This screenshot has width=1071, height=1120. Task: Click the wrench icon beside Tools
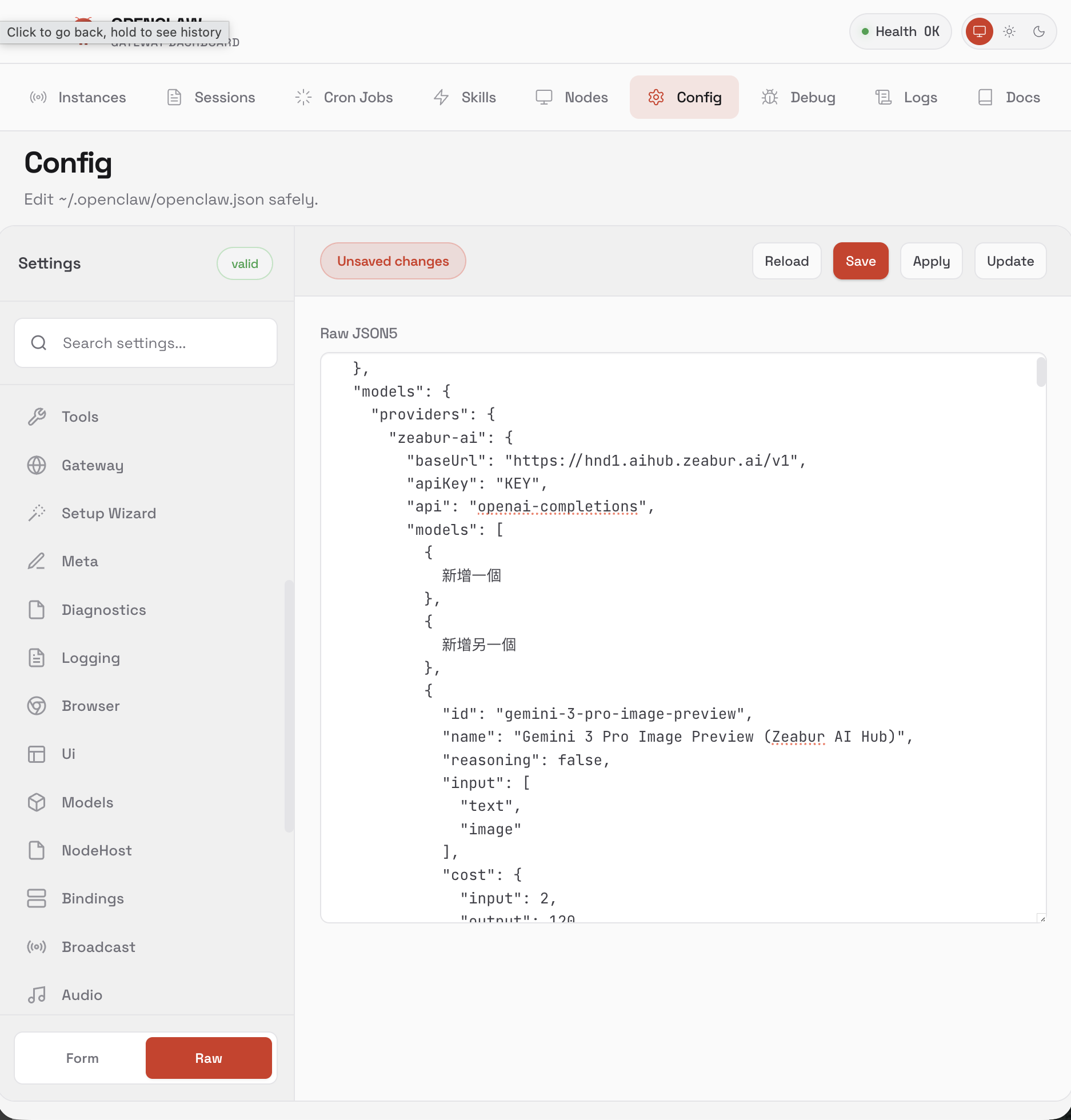[37, 417]
